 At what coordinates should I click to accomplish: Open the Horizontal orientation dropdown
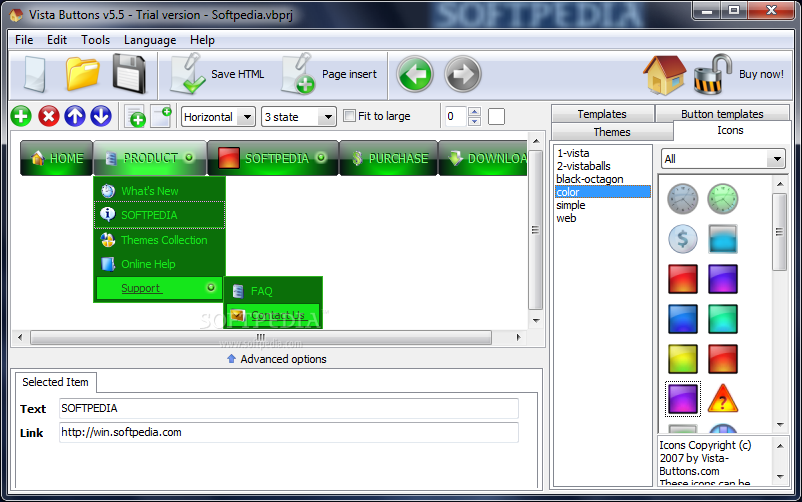pos(218,117)
